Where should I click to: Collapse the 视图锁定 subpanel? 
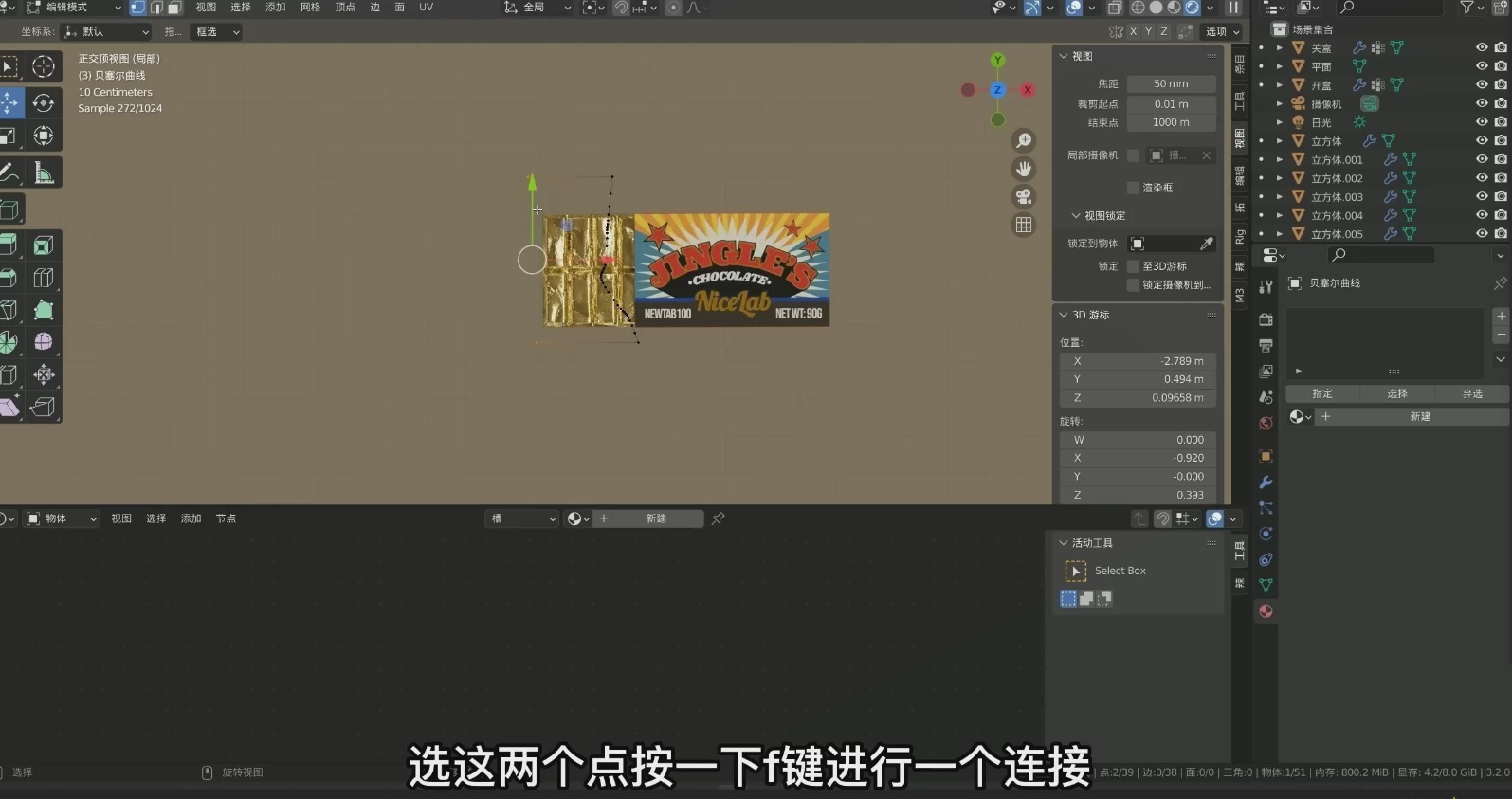coord(1076,216)
